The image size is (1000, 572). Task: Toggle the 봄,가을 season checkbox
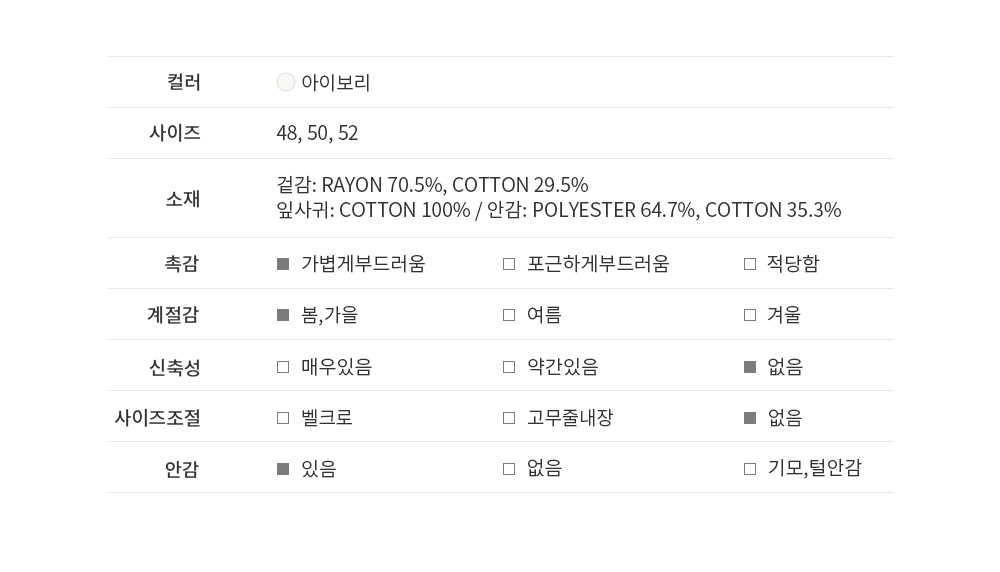283,315
